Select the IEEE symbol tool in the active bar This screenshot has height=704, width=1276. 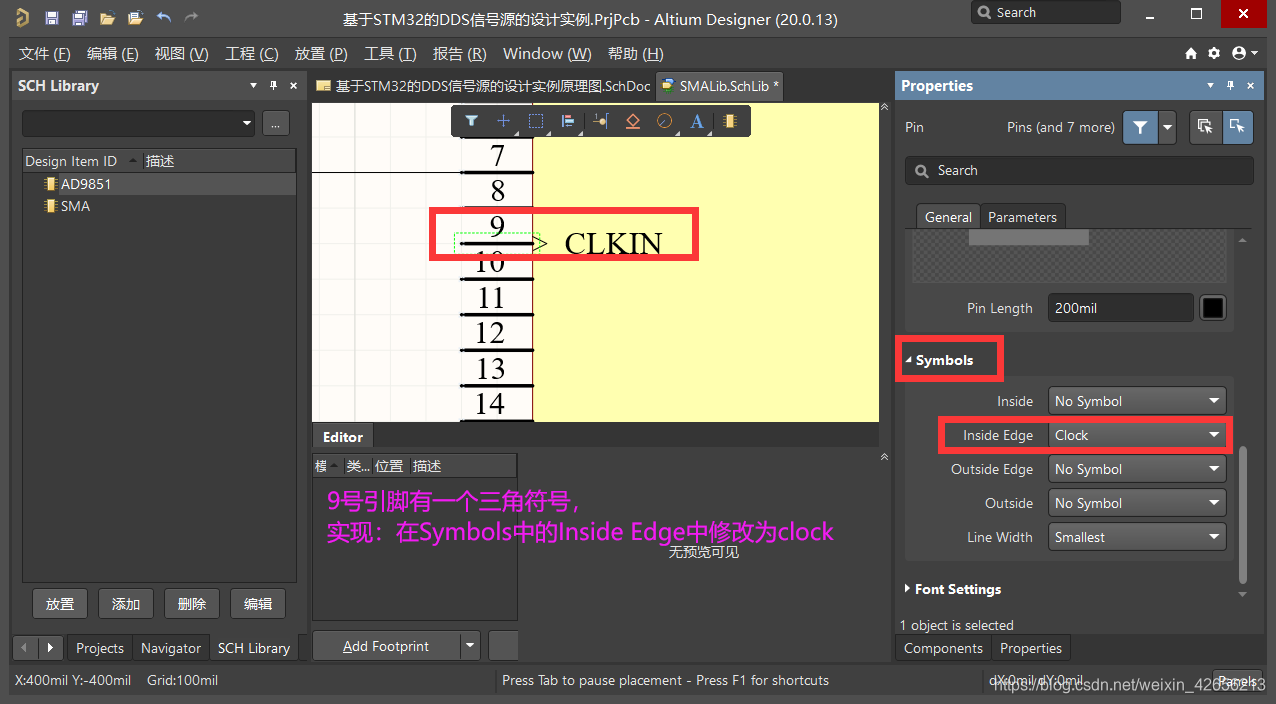(x=632, y=121)
